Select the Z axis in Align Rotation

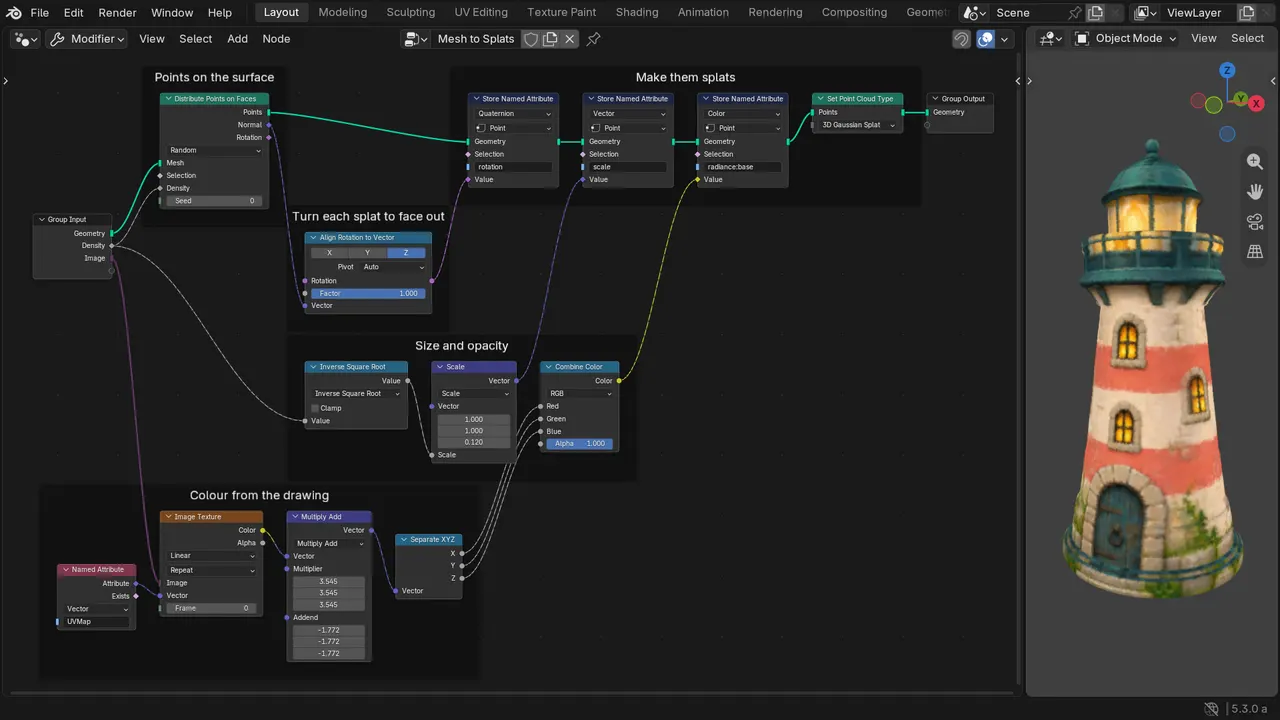(406, 253)
